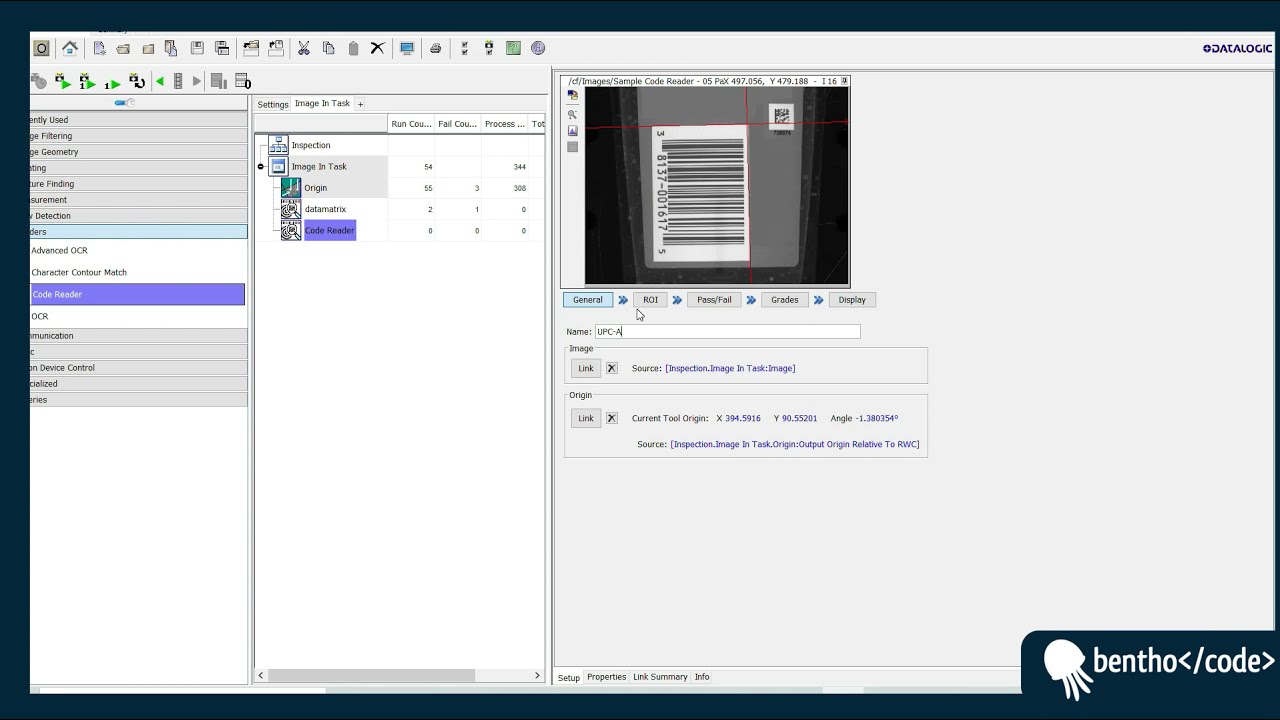Go to the Grades step
Screen dimensions: 1280x720
tap(785, 300)
